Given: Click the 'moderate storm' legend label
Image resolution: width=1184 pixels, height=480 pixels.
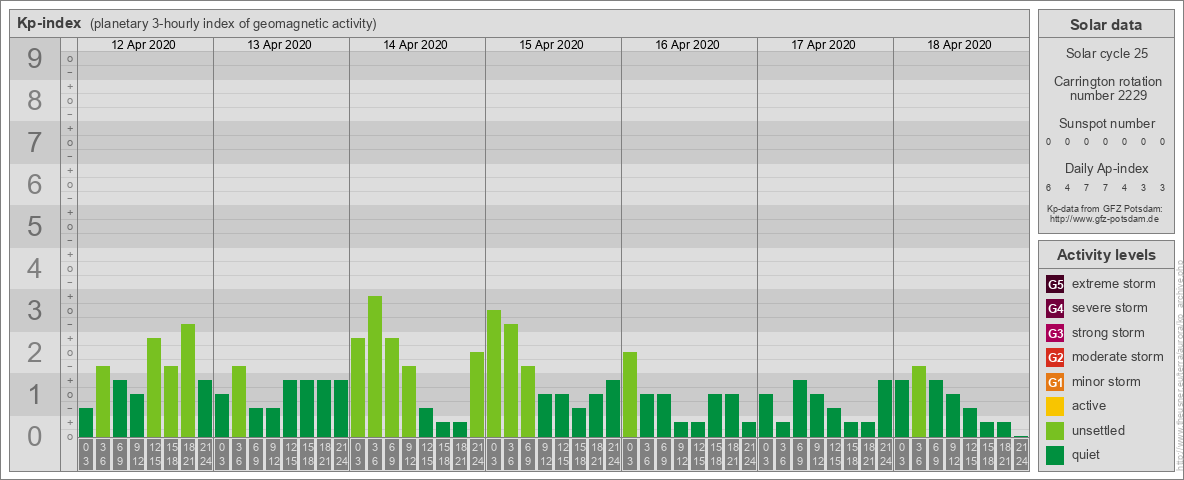Looking at the screenshot, I should [x=1118, y=356].
